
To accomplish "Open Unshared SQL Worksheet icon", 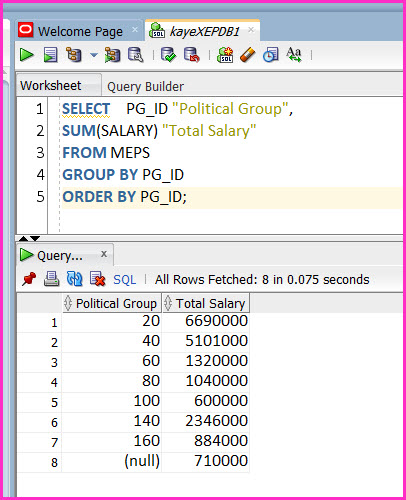I will click(x=225, y=55).
